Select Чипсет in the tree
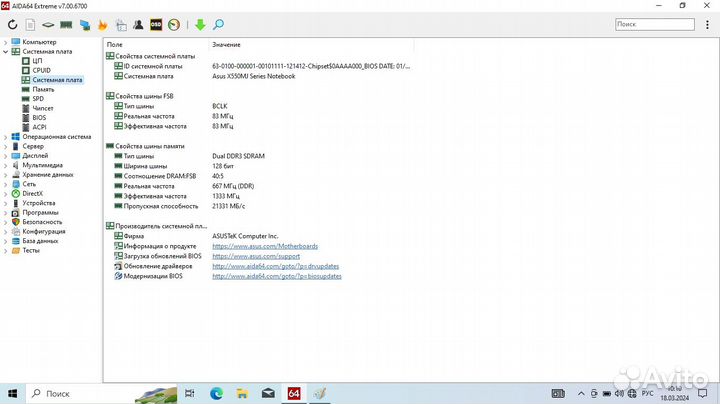Screen dimensions: 720x404 [43, 108]
